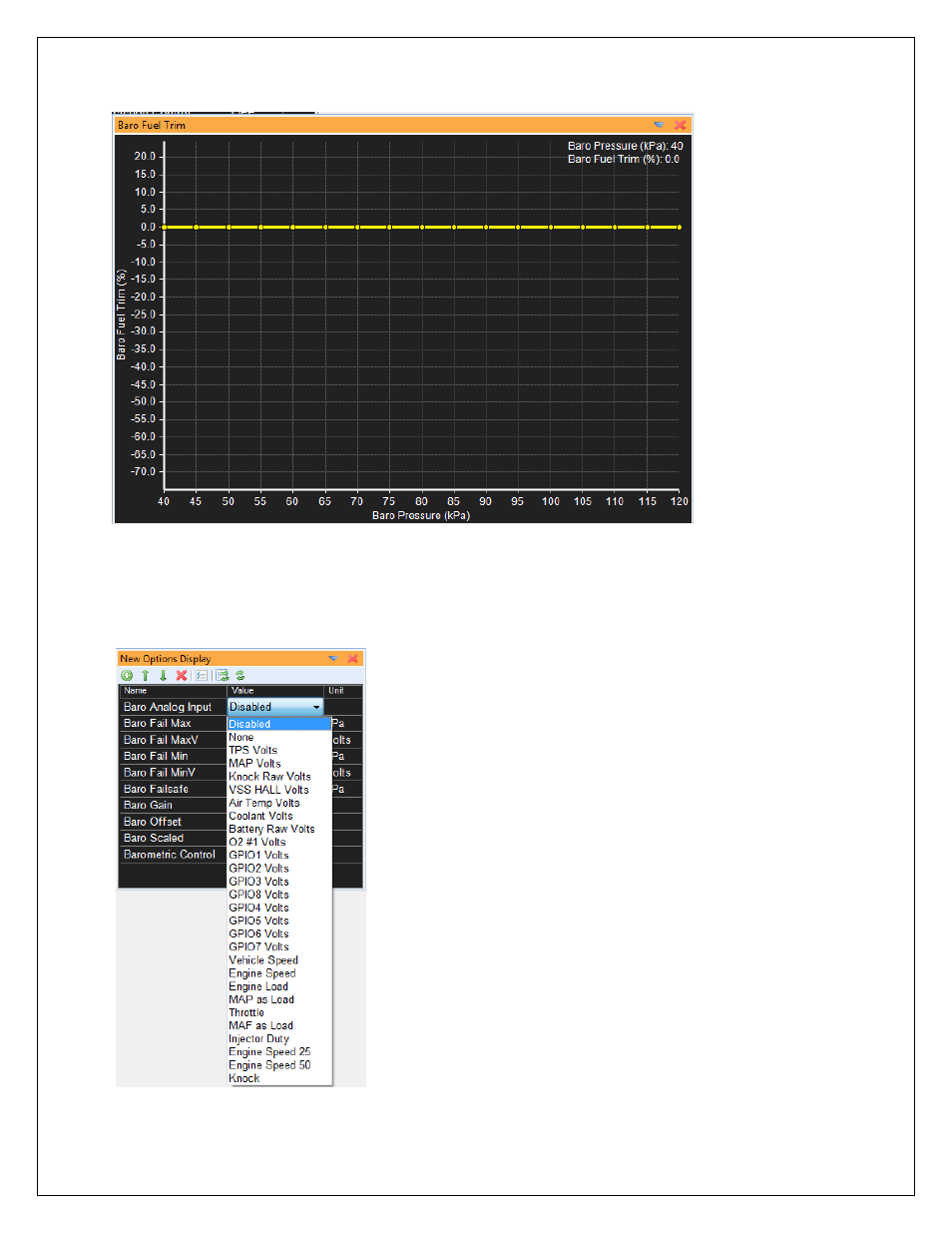The width and height of the screenshot is (952, 1233).
Task: Click the table refresh toolbar icon
Action: click(x=223, y=676)
